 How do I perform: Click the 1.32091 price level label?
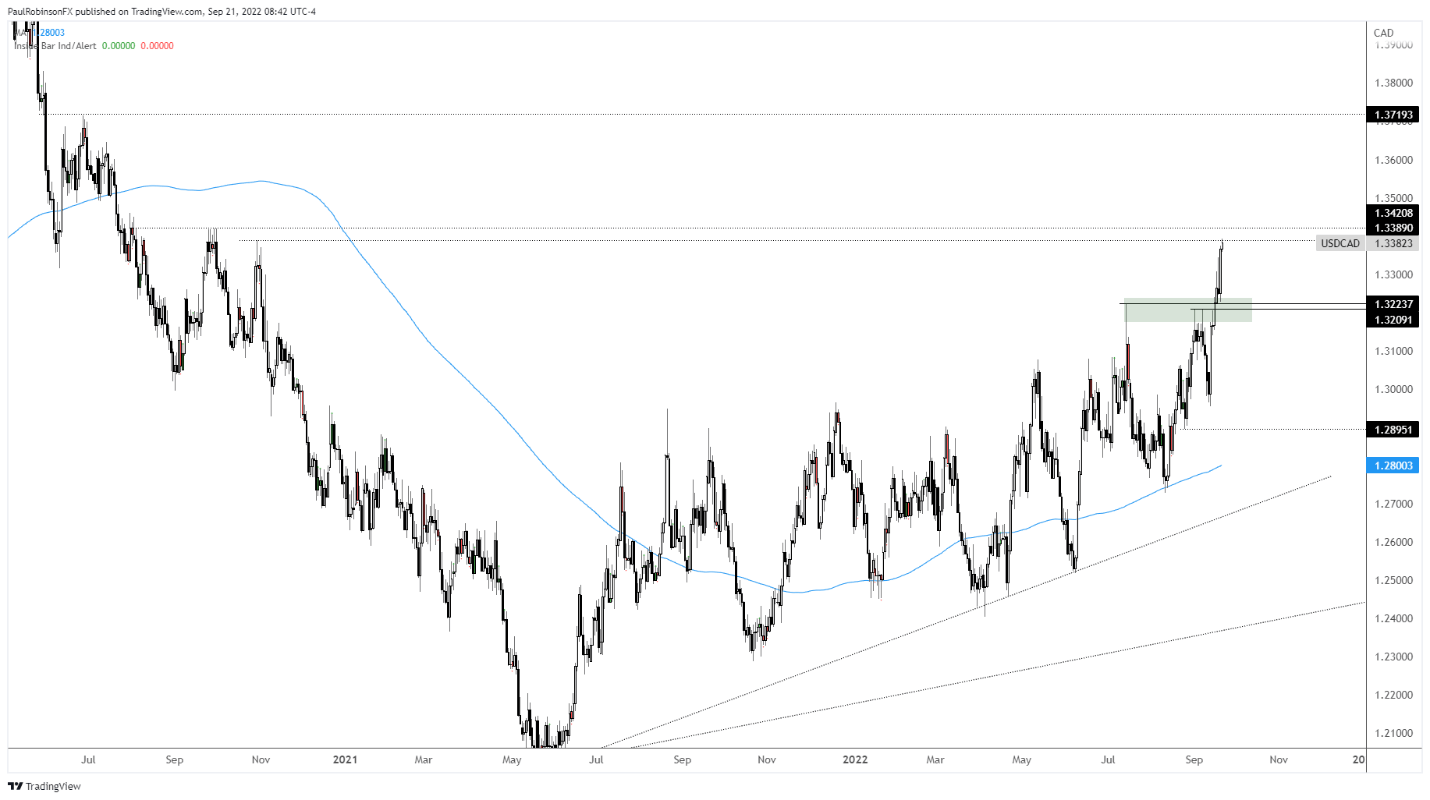point(1392,319)
